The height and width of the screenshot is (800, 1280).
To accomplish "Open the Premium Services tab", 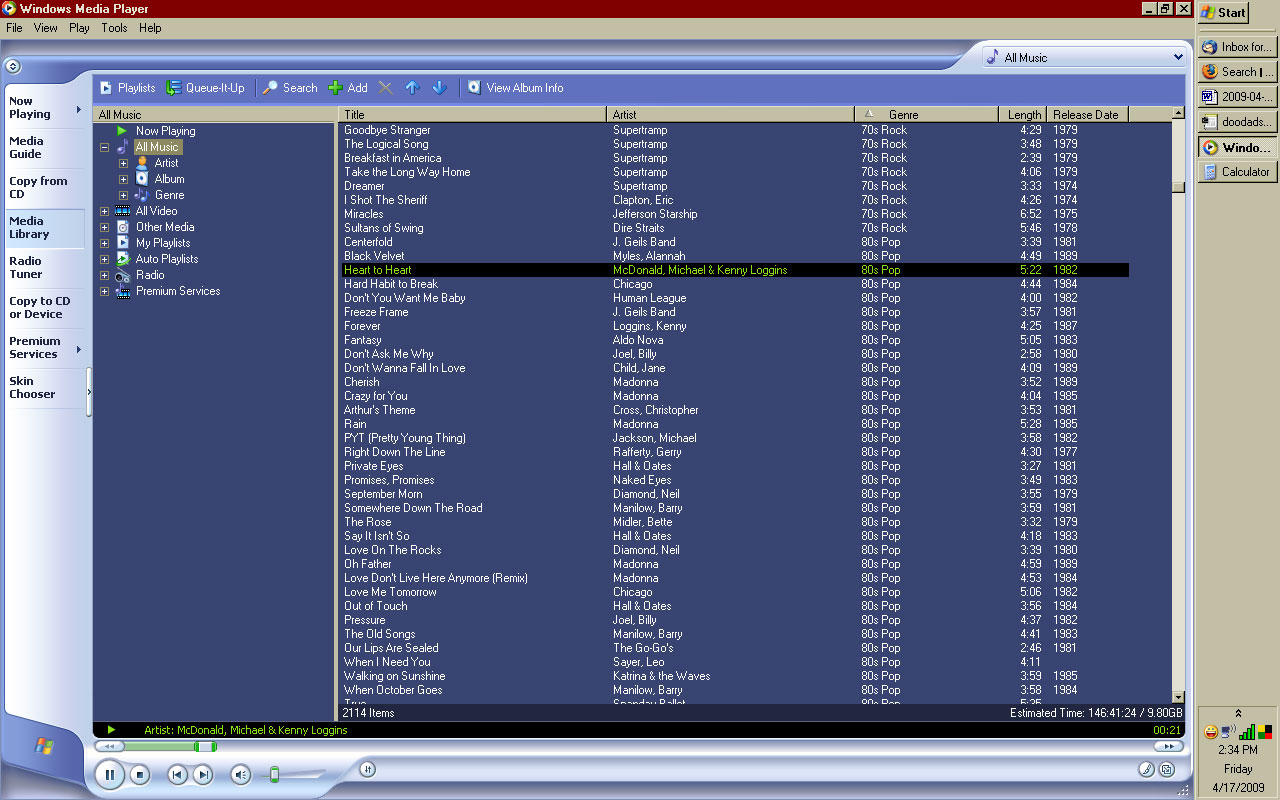I will click(x=44, y=348).
